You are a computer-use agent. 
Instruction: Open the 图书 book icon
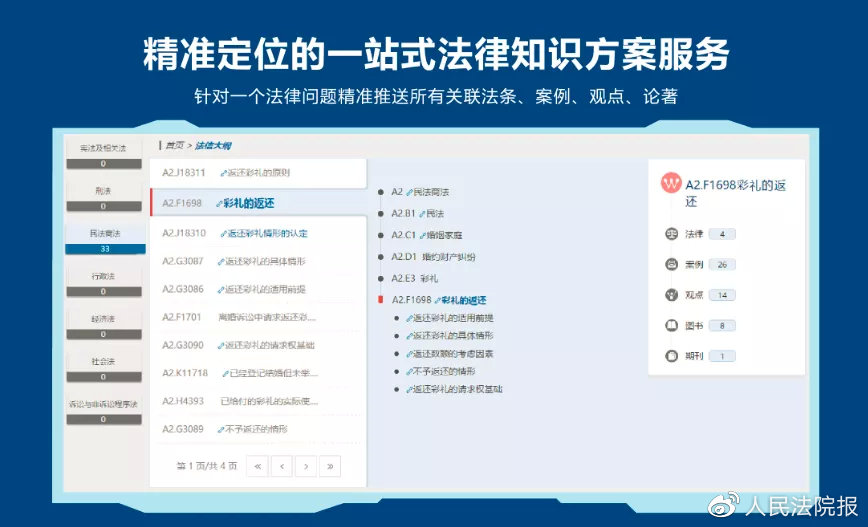pyautogui.click(x=671, y=326)
